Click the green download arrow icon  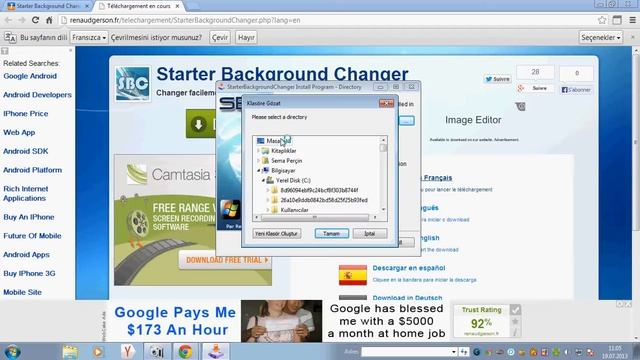click(x=199, y=124)
